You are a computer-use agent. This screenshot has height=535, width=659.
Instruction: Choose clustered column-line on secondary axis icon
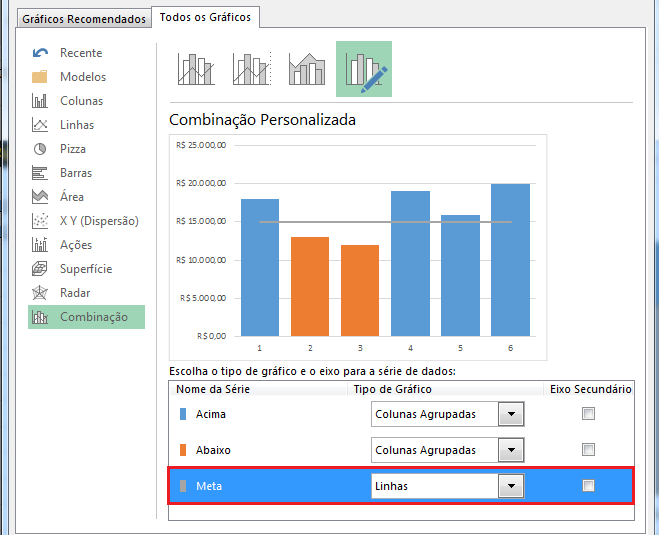251,69
